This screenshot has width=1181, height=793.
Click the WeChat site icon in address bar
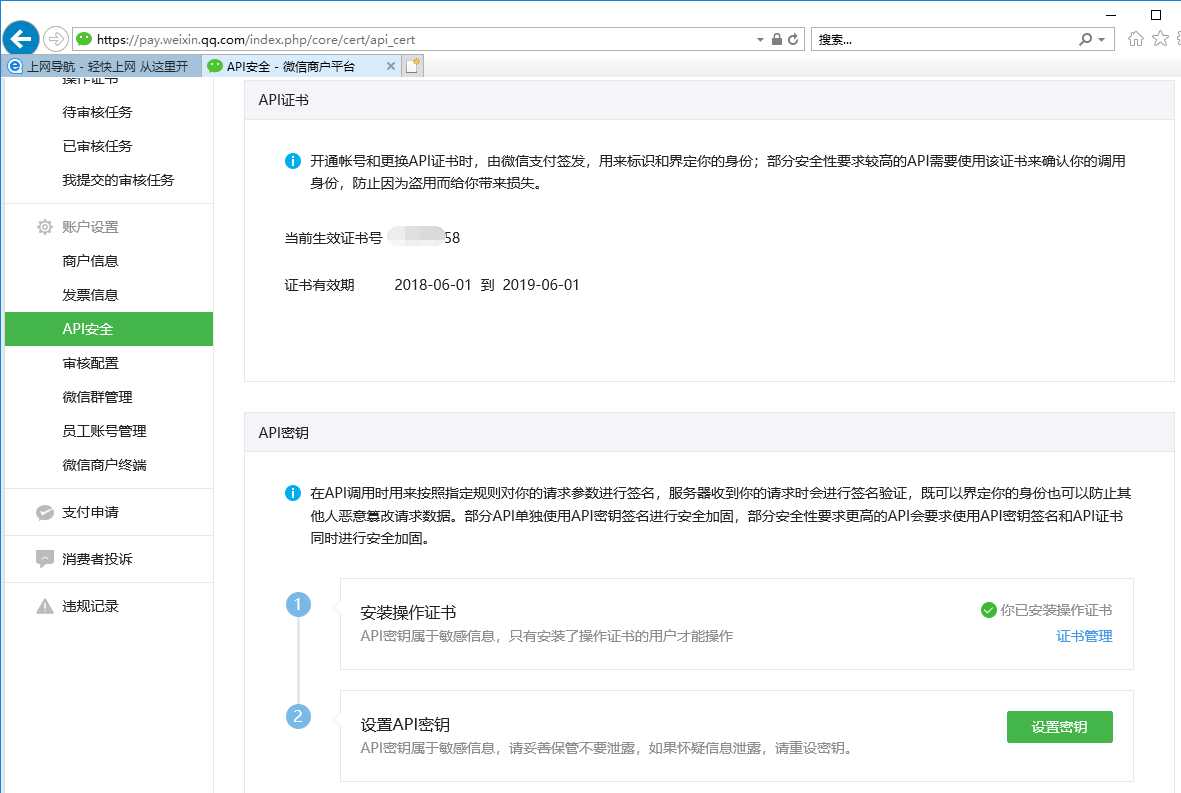[84, 39]
